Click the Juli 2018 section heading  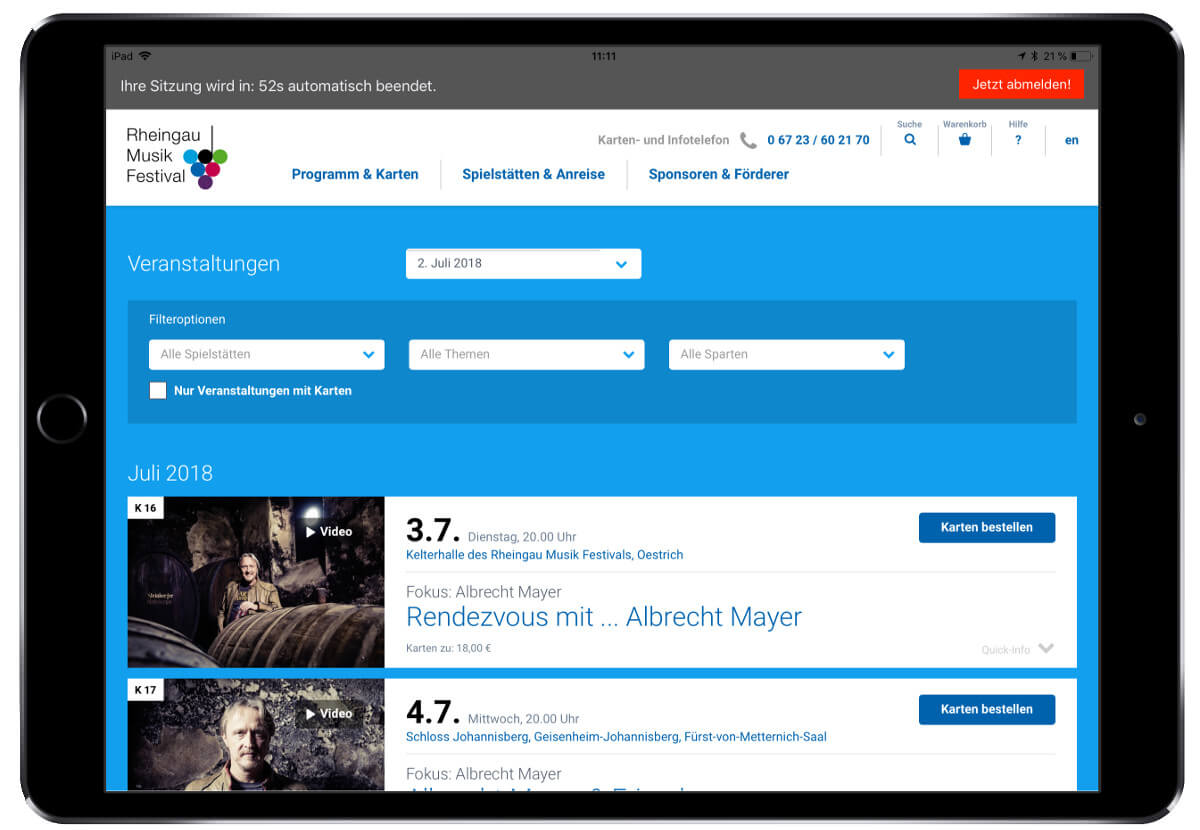pyautogui.click(x=170, y=473)
